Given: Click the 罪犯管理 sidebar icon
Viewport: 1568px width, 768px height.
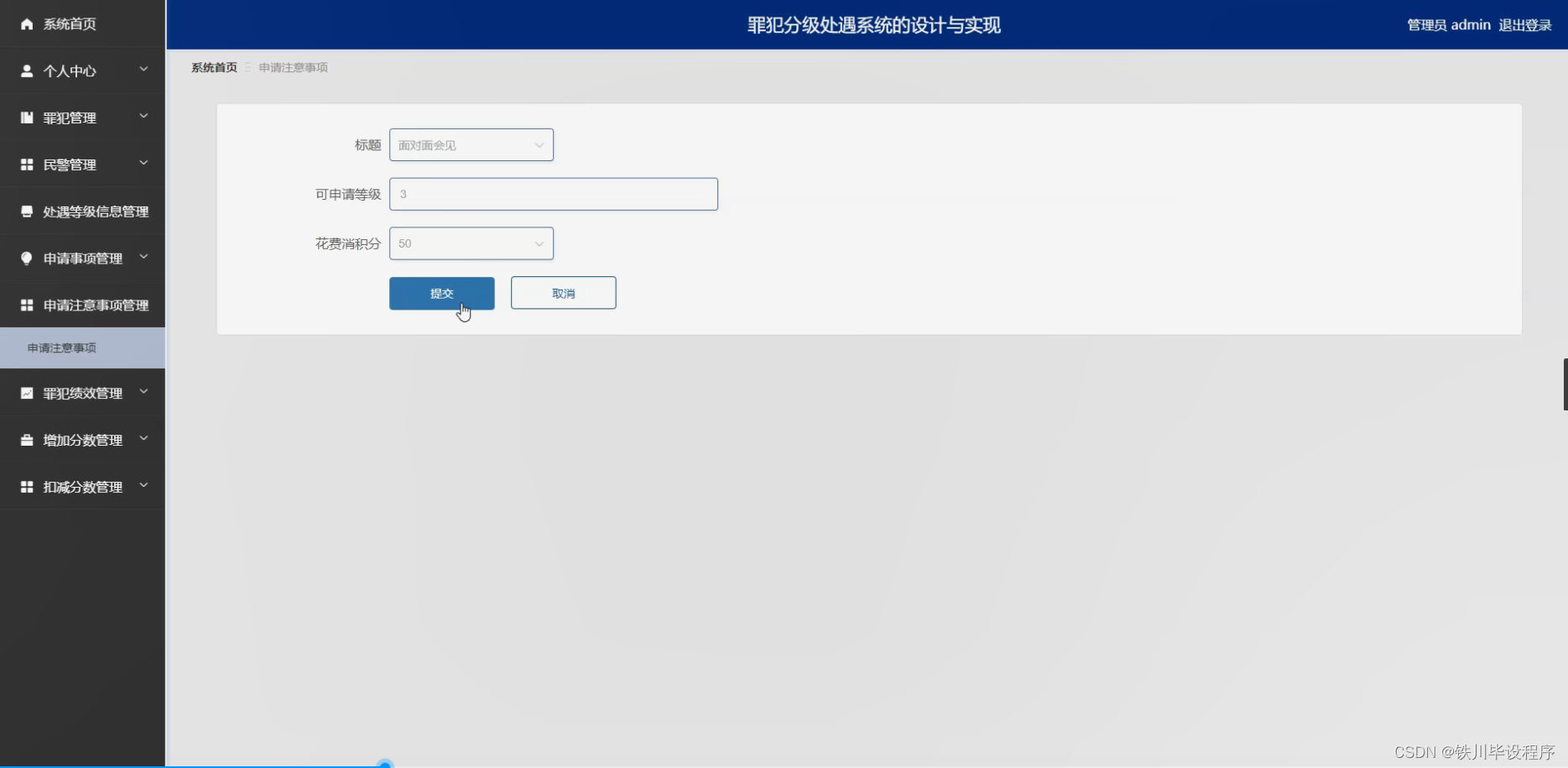Looking at the screenshot, I should point(25,118).
